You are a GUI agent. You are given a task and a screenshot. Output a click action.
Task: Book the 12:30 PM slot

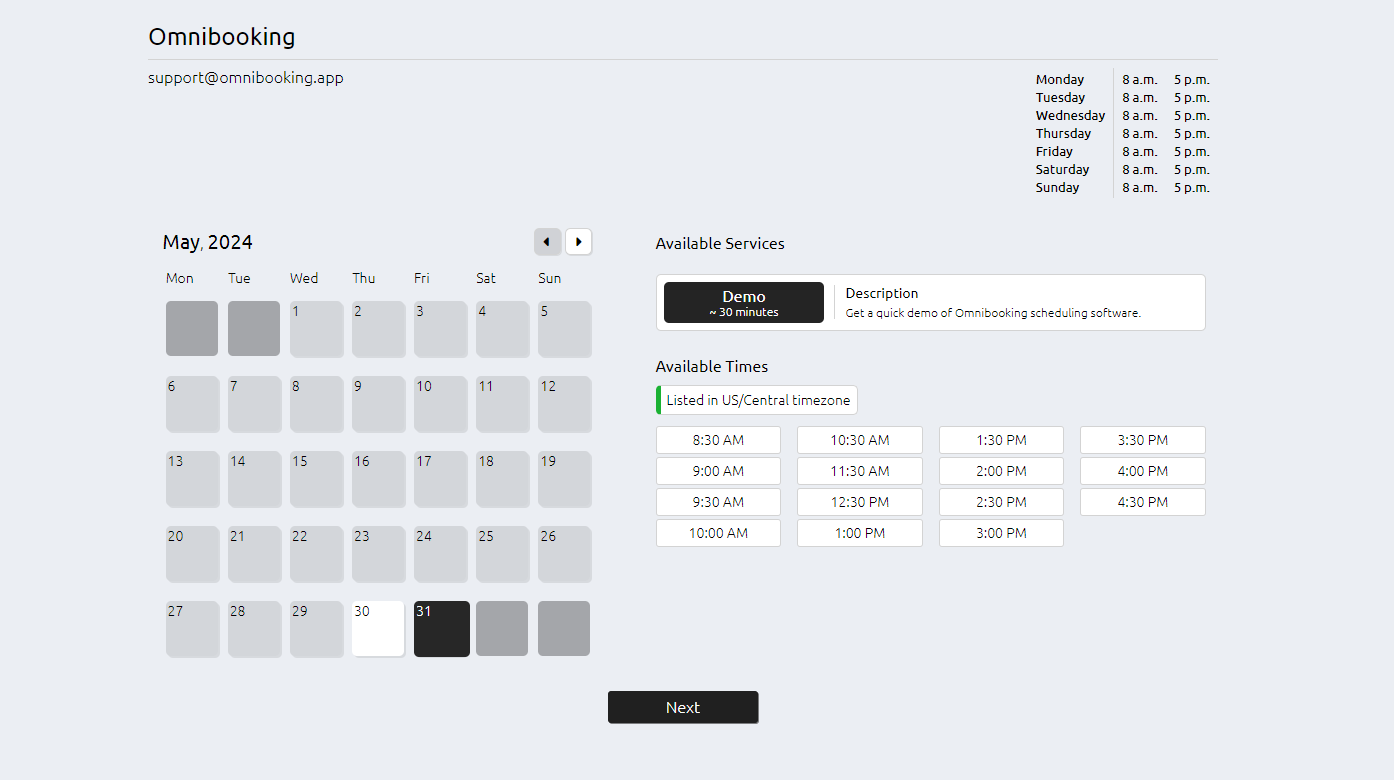(x=860, y=502)
